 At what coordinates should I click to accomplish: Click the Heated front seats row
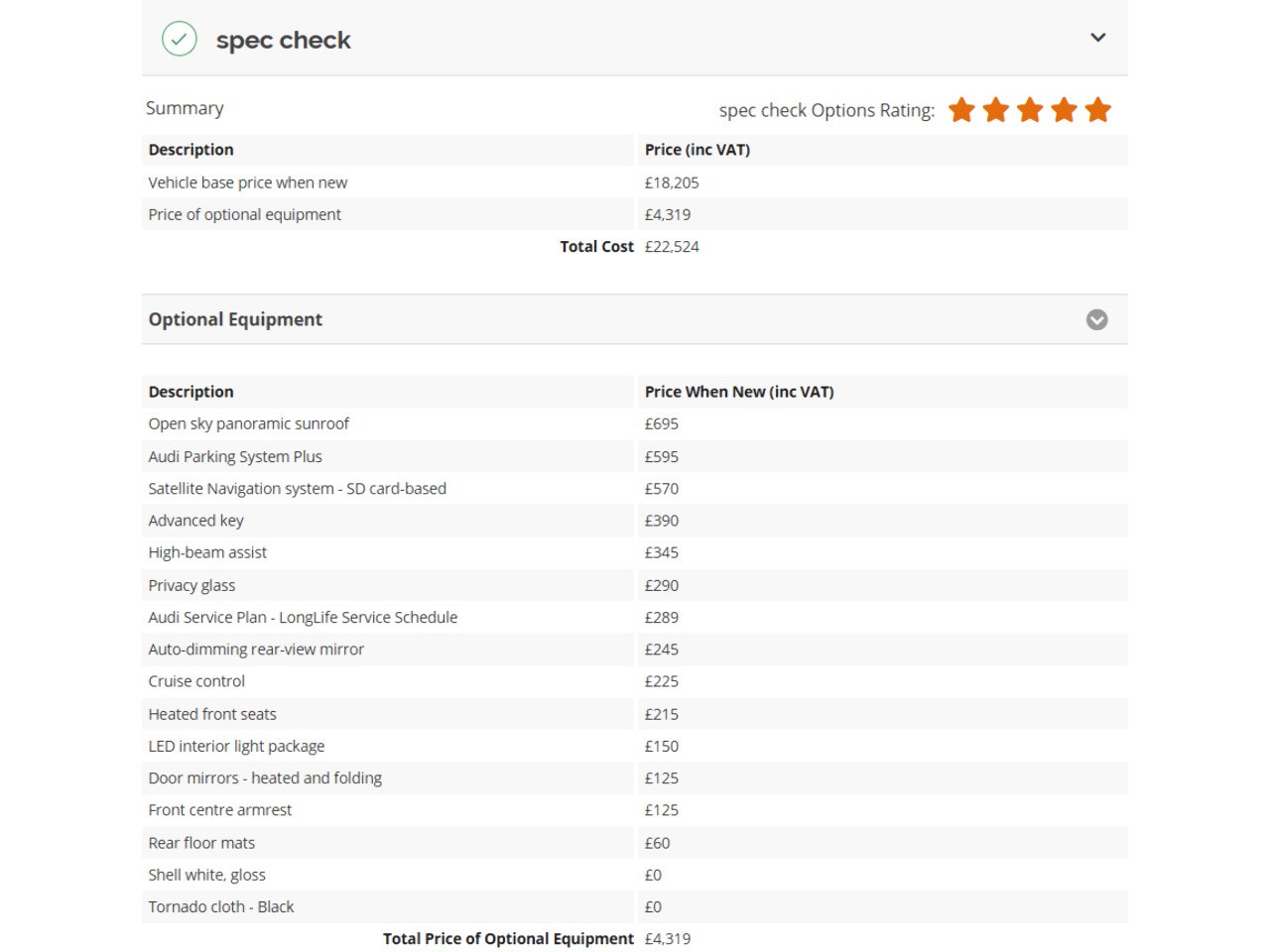212,714
